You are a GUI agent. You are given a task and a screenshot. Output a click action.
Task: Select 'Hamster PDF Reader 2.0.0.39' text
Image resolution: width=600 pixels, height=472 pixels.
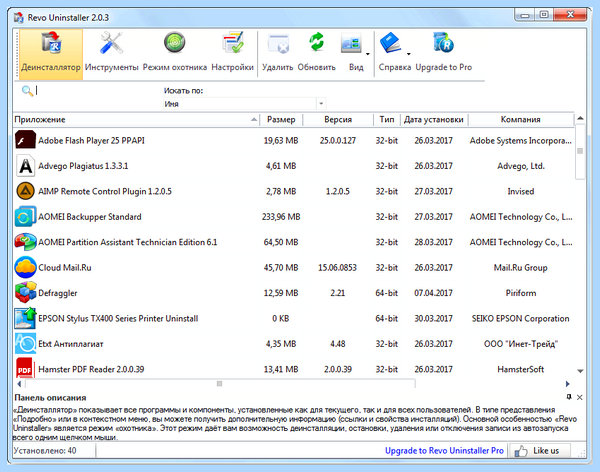click(91, 369)
